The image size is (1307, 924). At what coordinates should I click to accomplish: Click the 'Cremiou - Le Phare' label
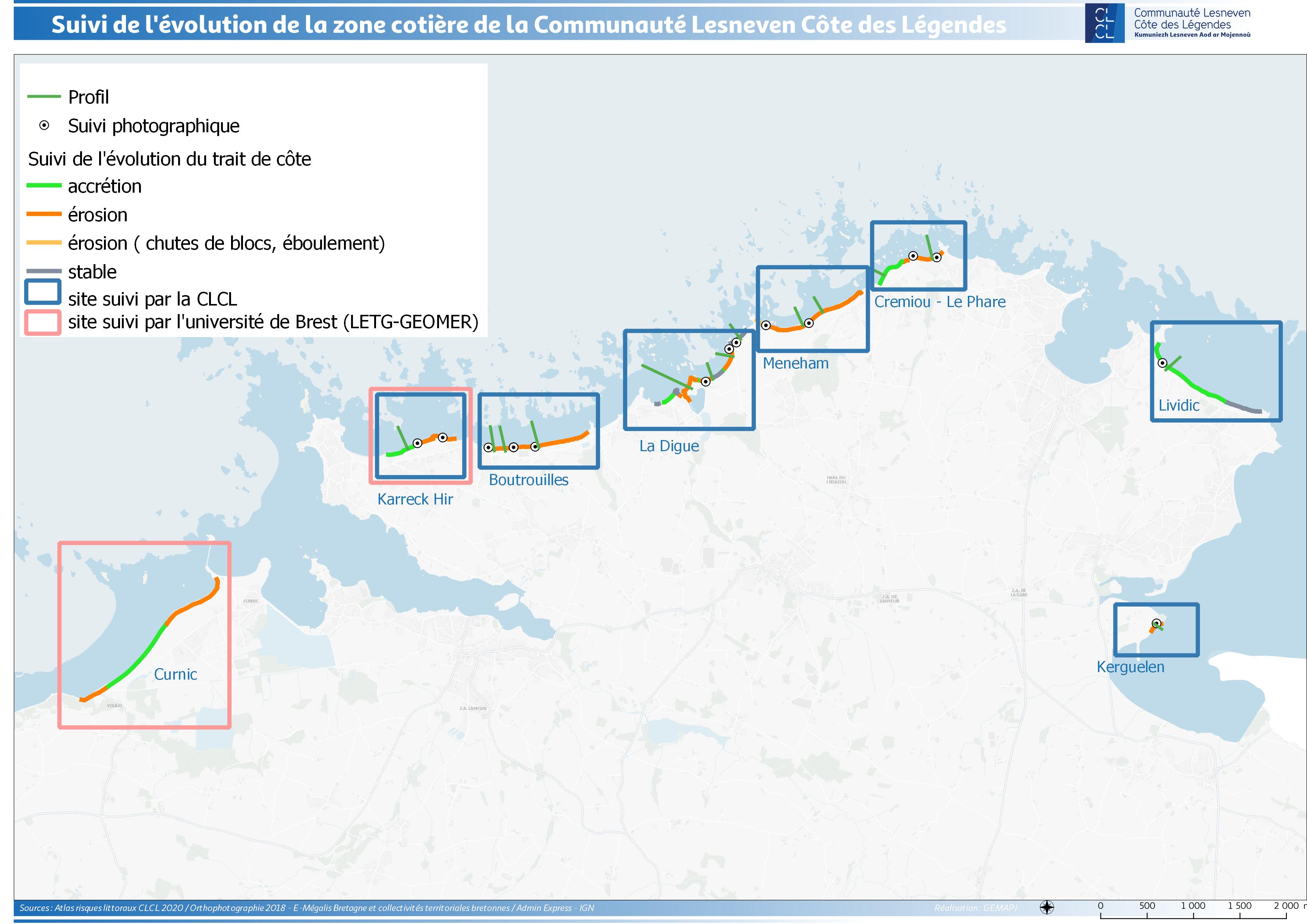coord(940,301)
